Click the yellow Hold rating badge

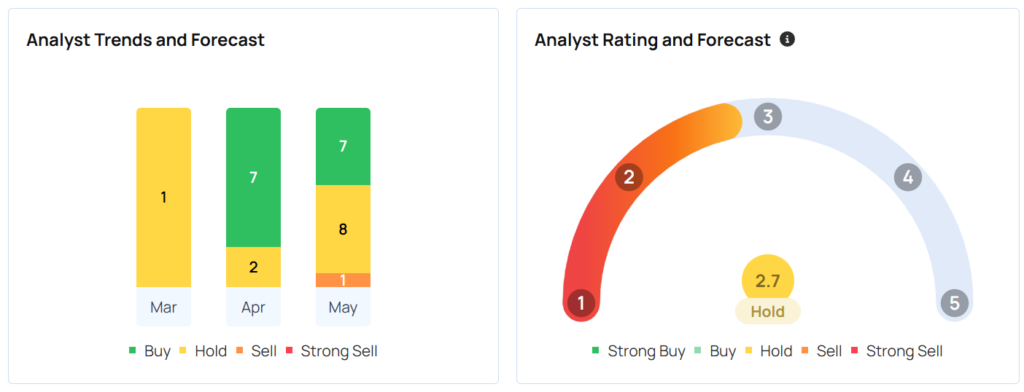pyautogui.click(x=768, y=312)
